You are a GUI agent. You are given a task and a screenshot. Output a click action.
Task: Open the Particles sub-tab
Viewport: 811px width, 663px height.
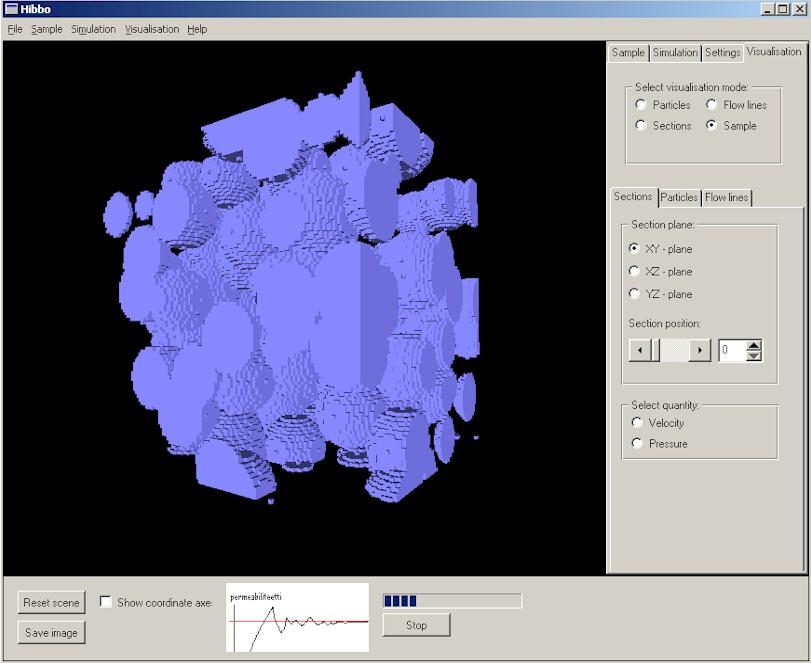[x=679, y=198]
